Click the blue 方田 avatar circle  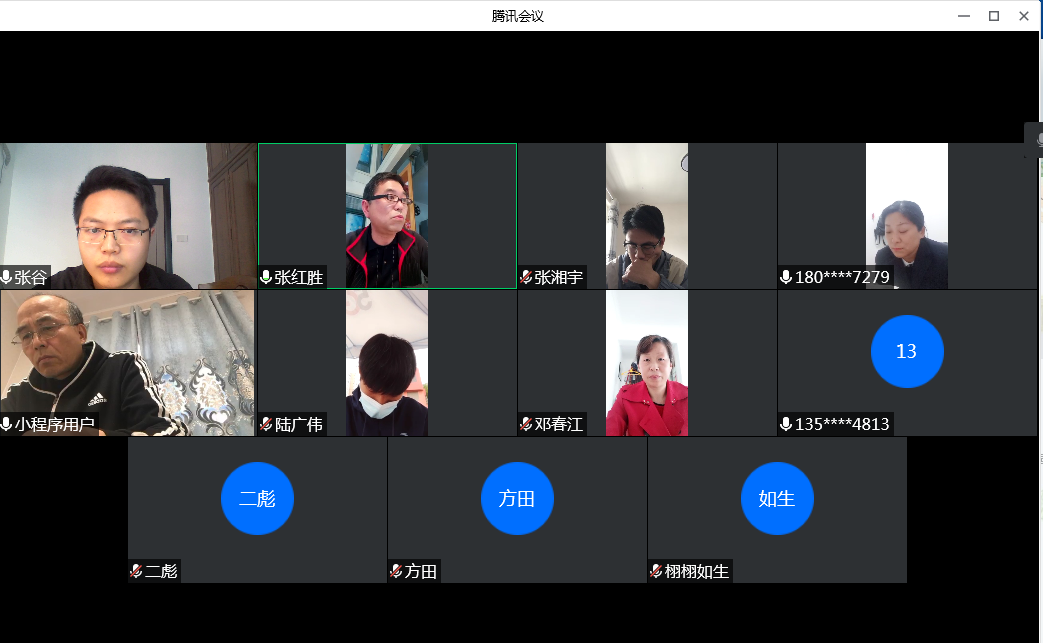click(518, 498)
